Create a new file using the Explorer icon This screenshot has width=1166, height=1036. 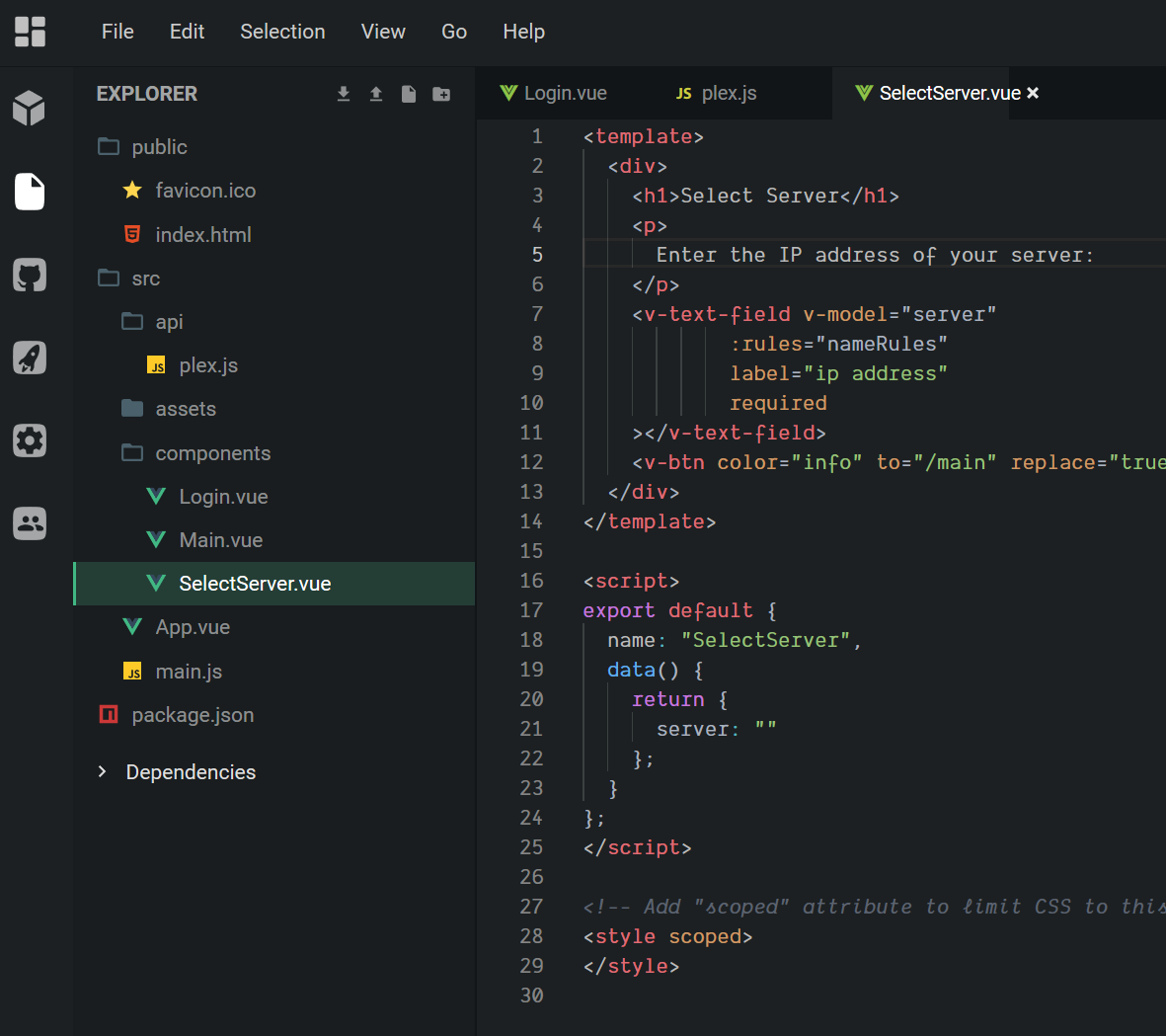point(408,93)
